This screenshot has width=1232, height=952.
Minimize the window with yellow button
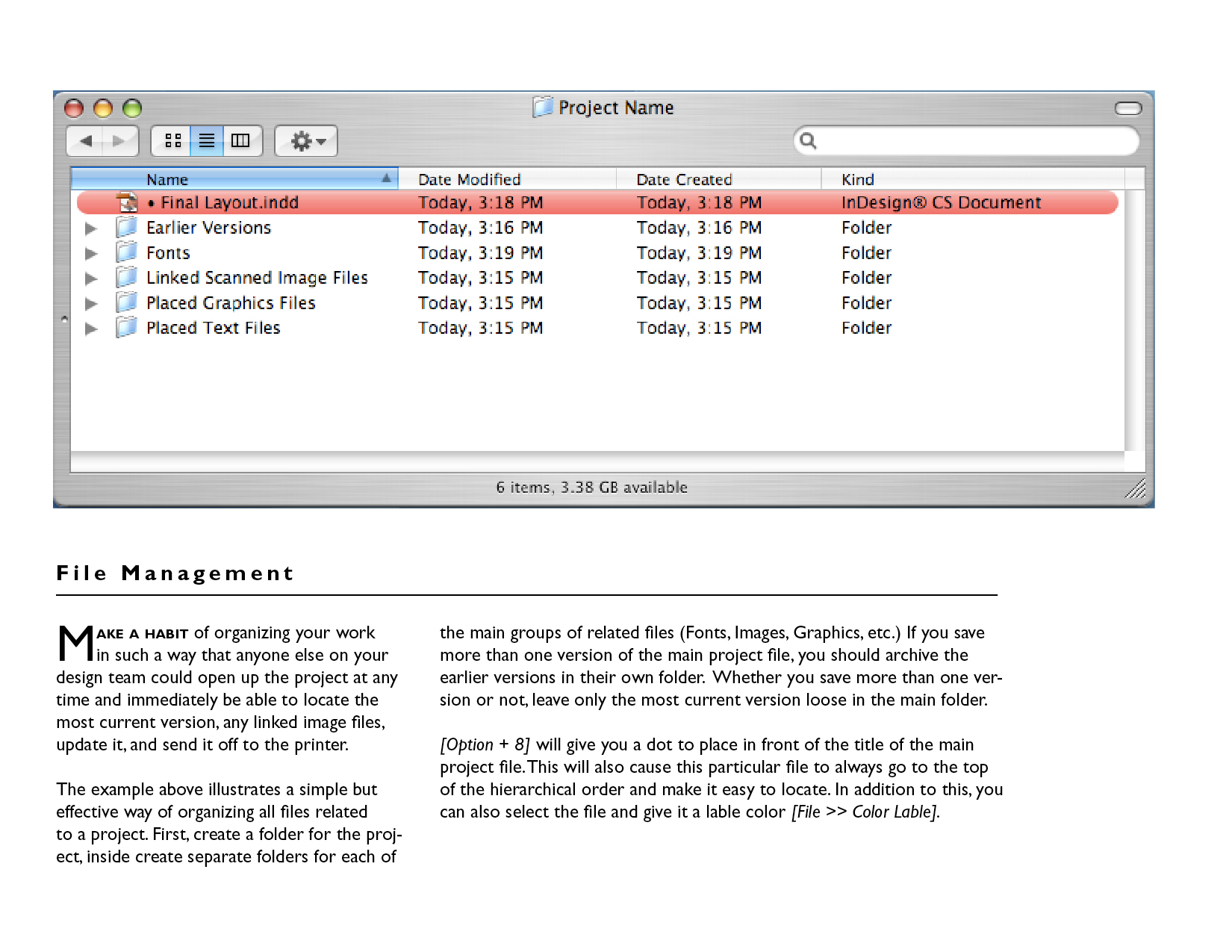103,109
